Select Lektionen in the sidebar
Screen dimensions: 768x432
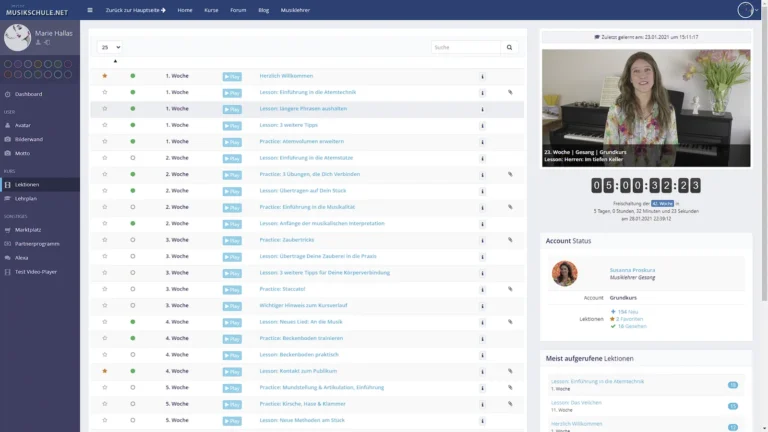pos(27,185)
